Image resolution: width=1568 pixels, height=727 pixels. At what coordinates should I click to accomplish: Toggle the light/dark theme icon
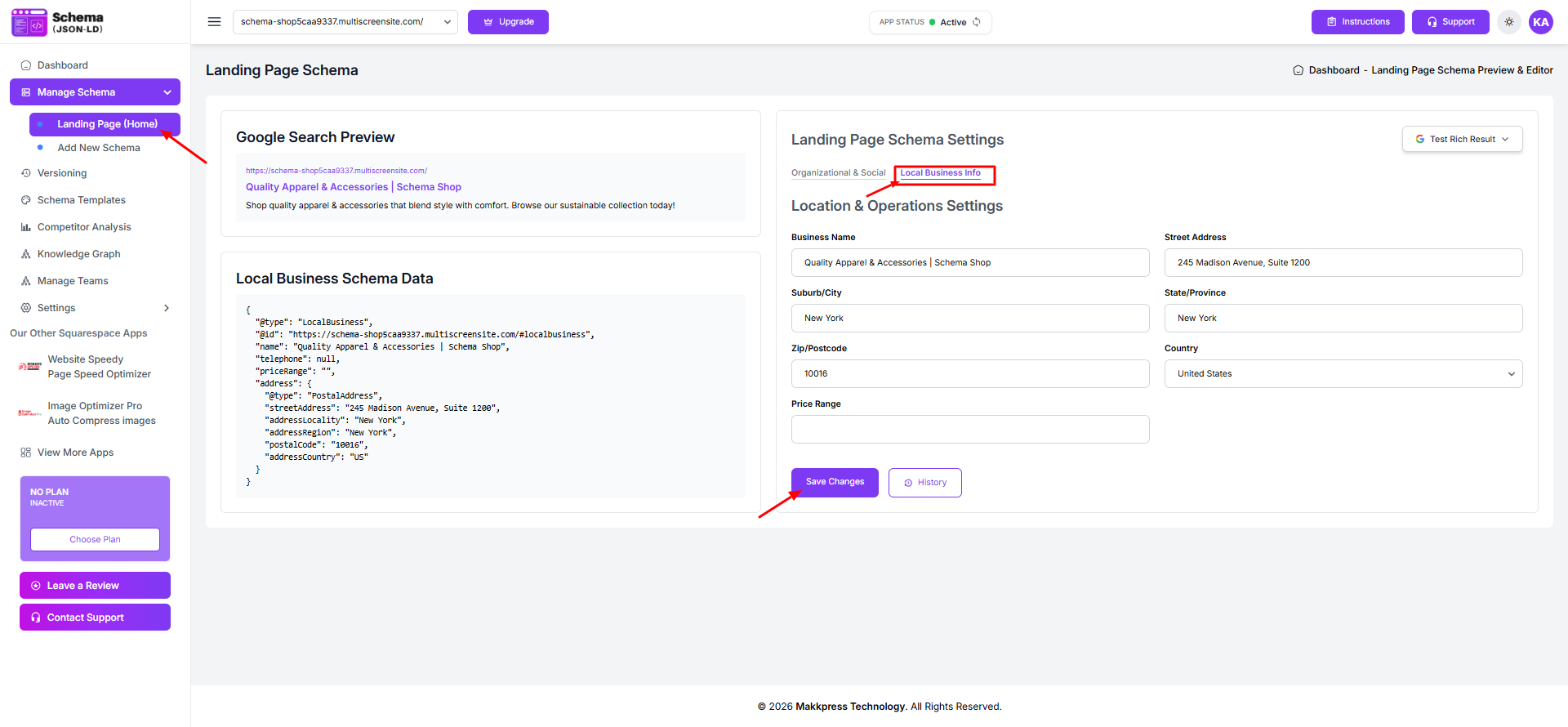pyautogui.click(x=1509, y=22)
